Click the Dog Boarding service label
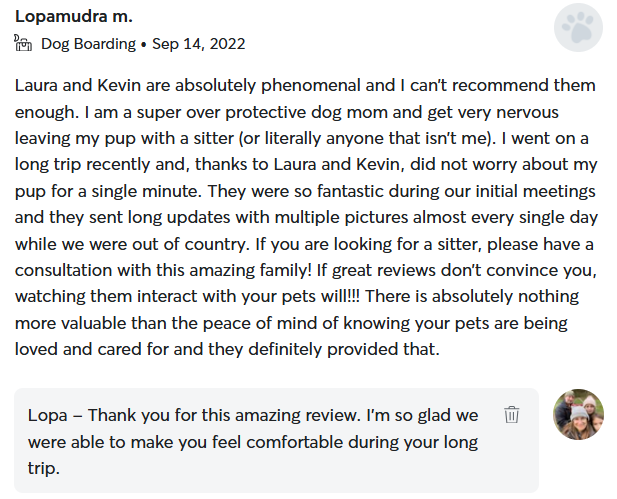 pyautogui.click(x=89, y=44)
